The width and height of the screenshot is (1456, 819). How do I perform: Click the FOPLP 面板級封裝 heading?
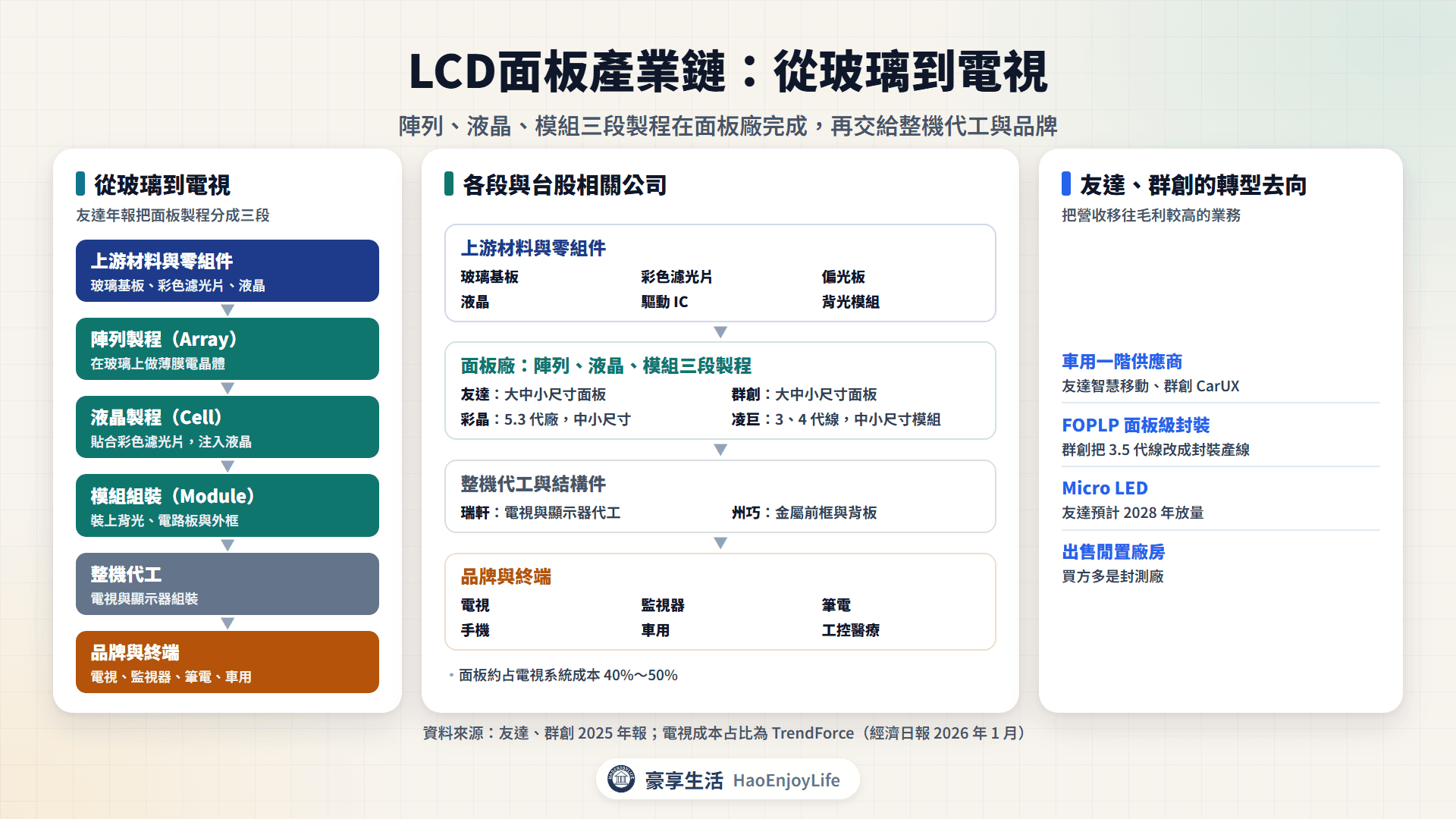(1135, 425)
